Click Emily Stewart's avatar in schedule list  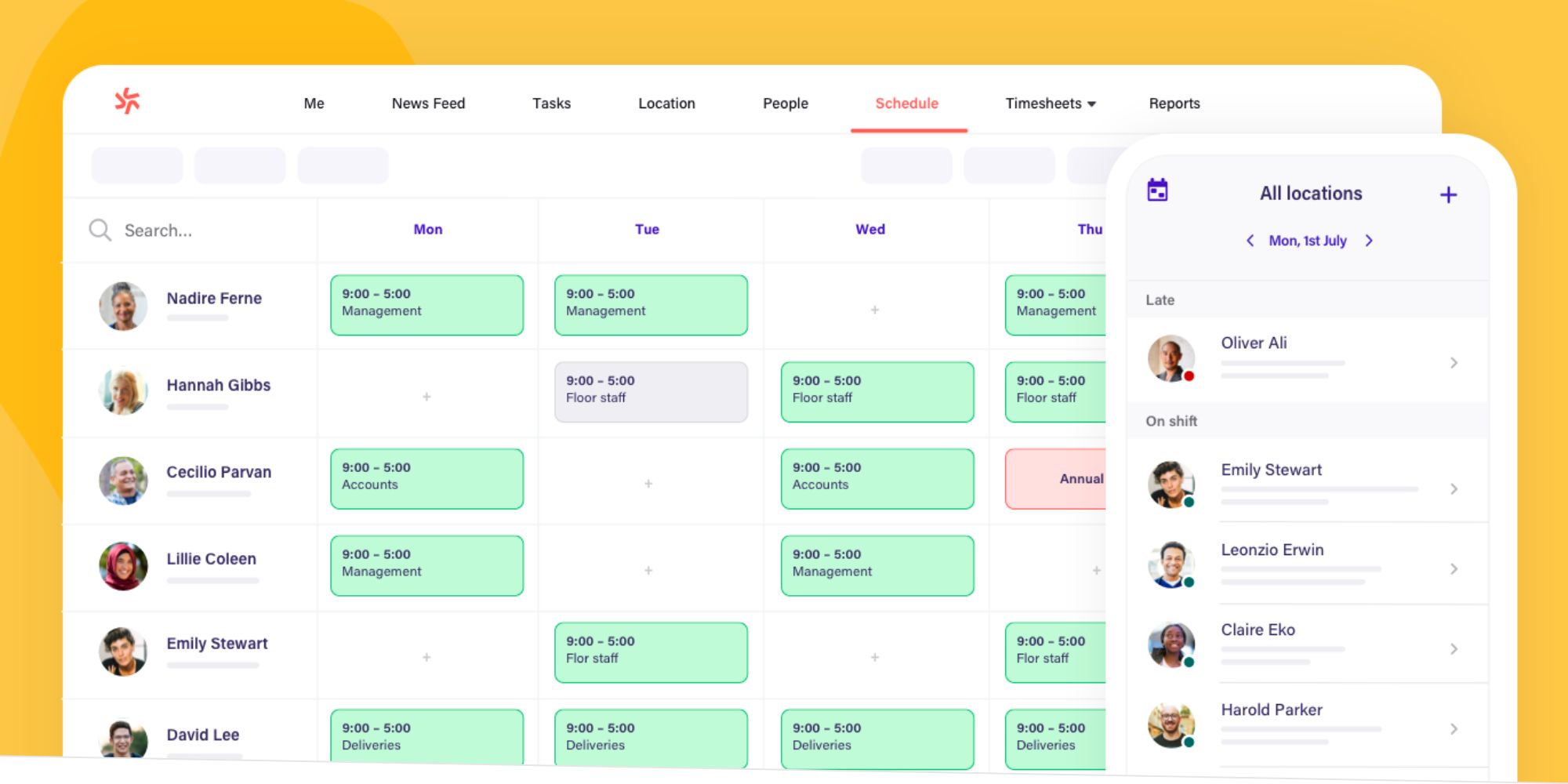click(x=123, y=651)
